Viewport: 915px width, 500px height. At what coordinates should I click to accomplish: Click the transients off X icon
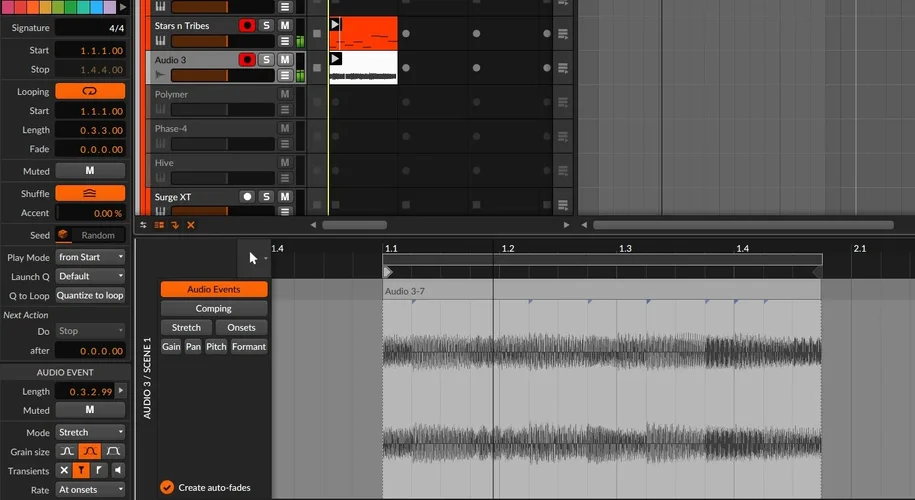click(65, 471)
